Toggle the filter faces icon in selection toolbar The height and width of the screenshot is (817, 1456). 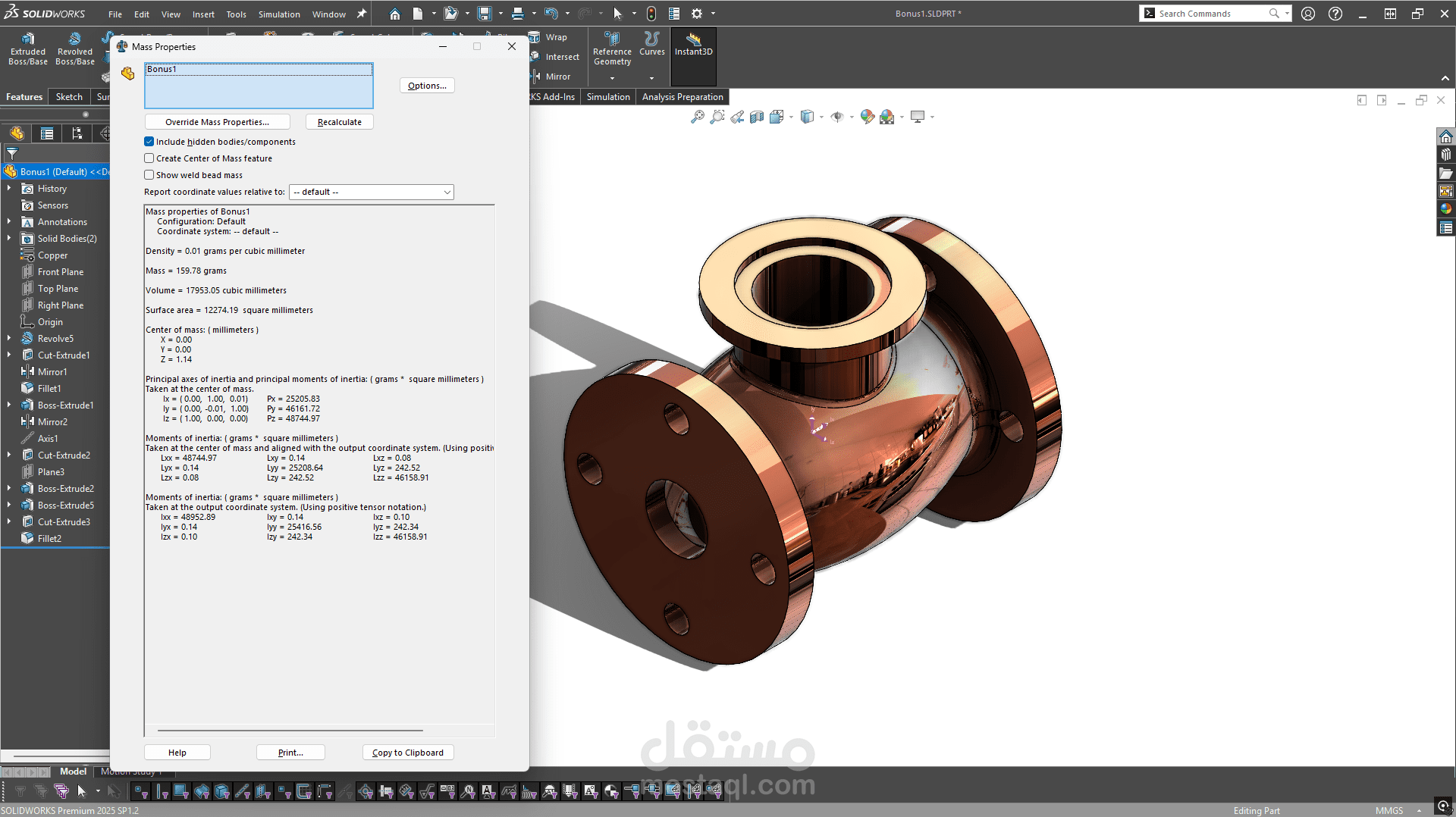pyautogui.click(x=181, y=792)
